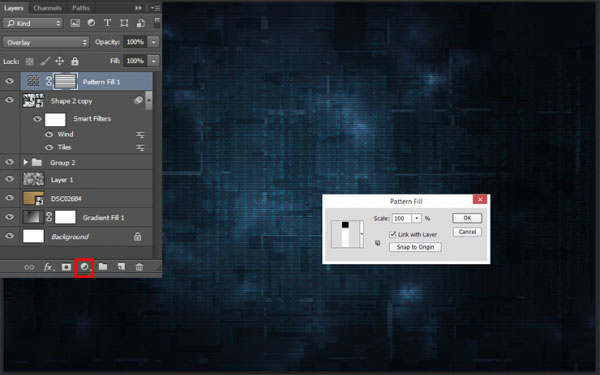
Task: Hide the DSC02684 layer
Action: tap(10, 198)
